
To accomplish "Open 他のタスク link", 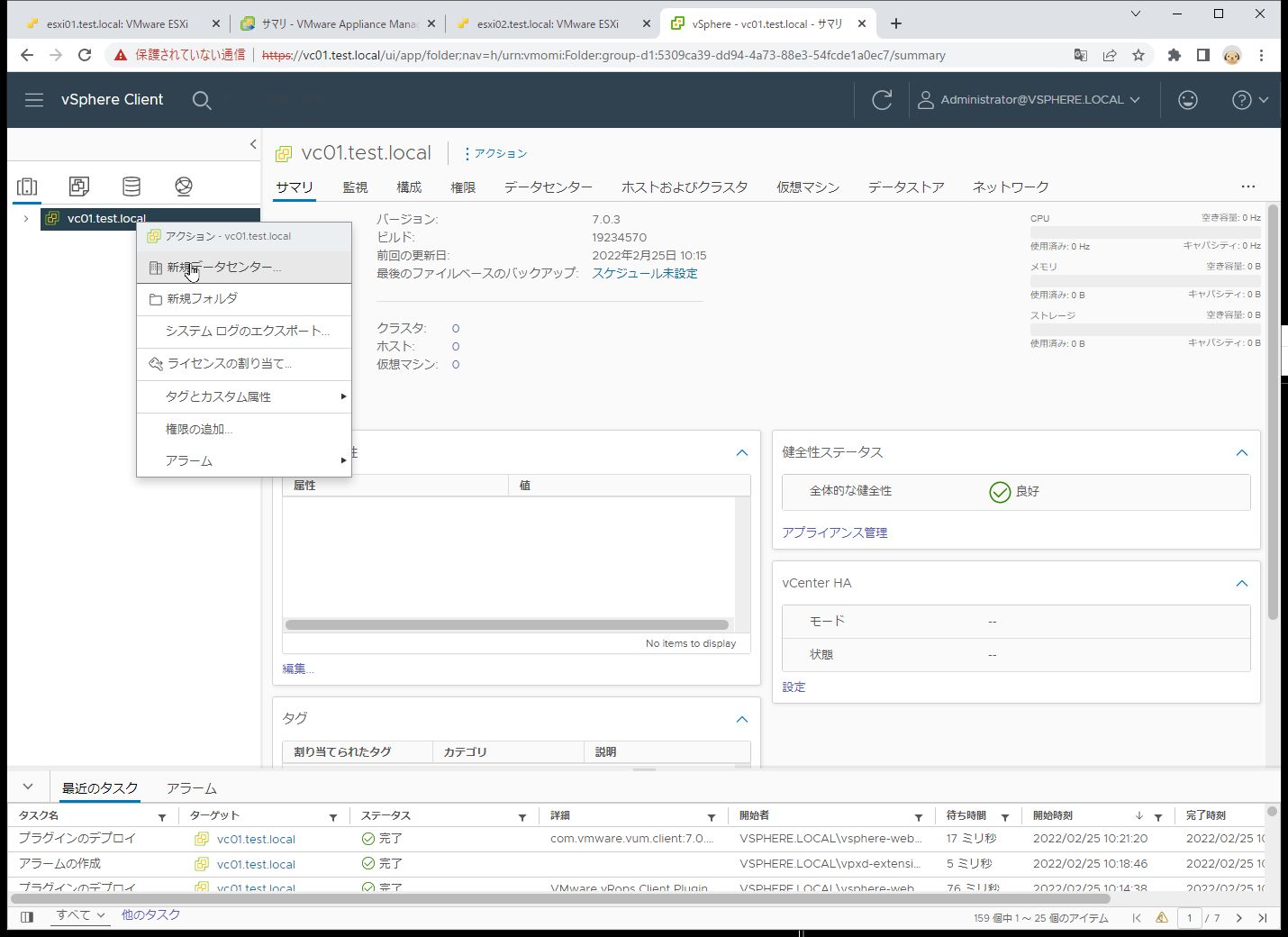I will [x=150, y=914].
